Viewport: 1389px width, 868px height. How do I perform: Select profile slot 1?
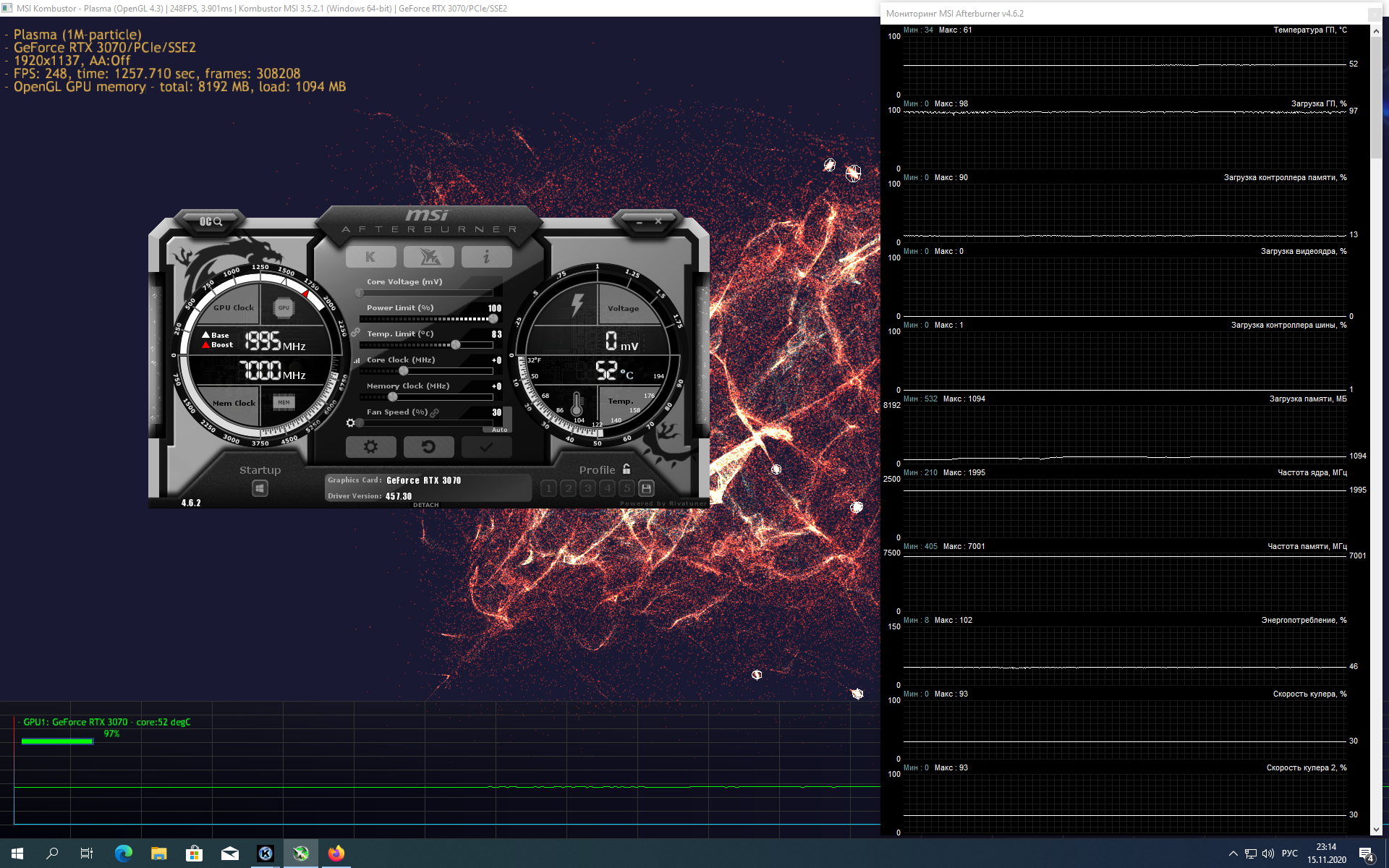(x=548, y=488)
